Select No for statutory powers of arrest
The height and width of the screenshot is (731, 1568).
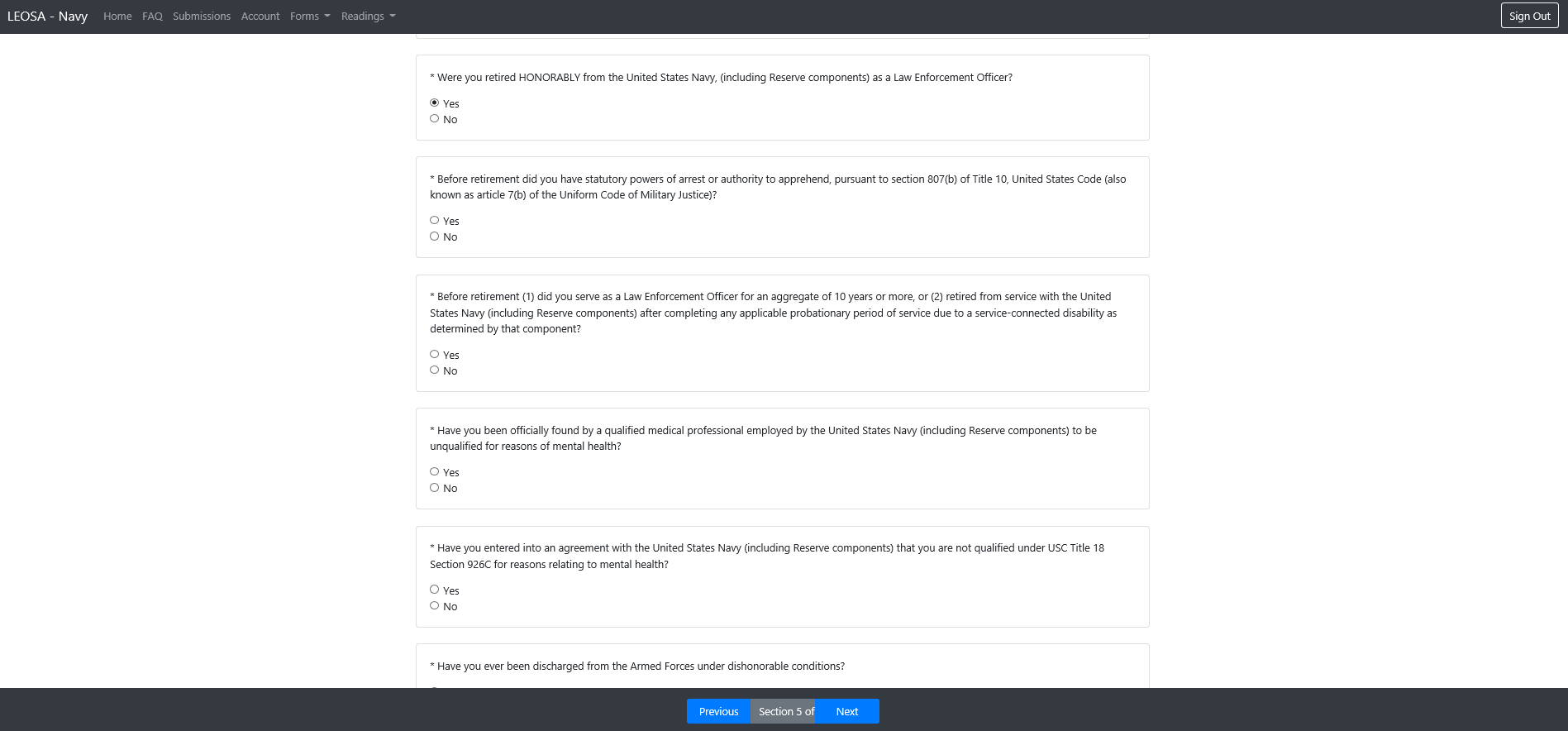coord(435,236)
